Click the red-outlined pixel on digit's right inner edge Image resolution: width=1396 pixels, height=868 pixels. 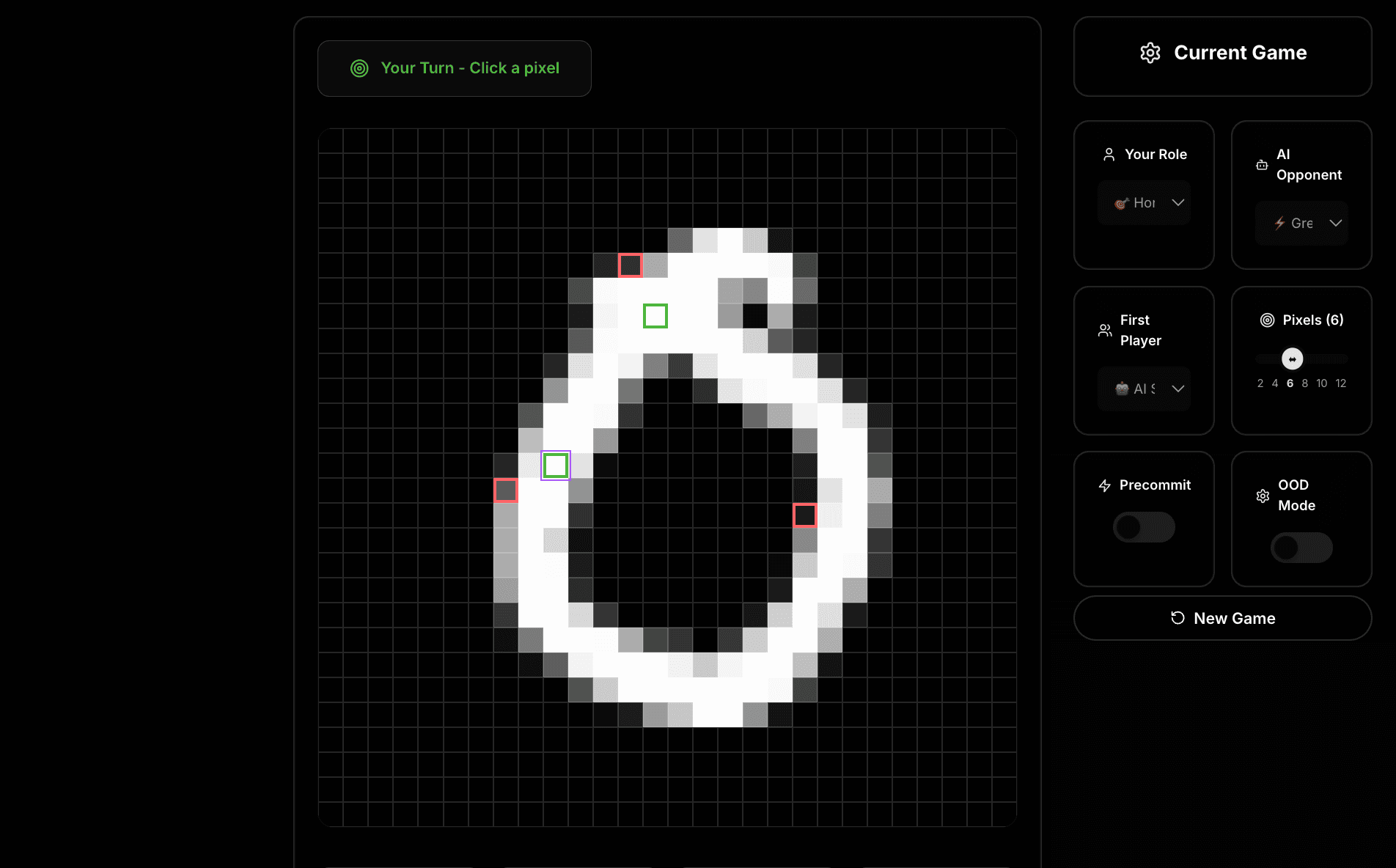pyautogui.click(x=805, y=515)
